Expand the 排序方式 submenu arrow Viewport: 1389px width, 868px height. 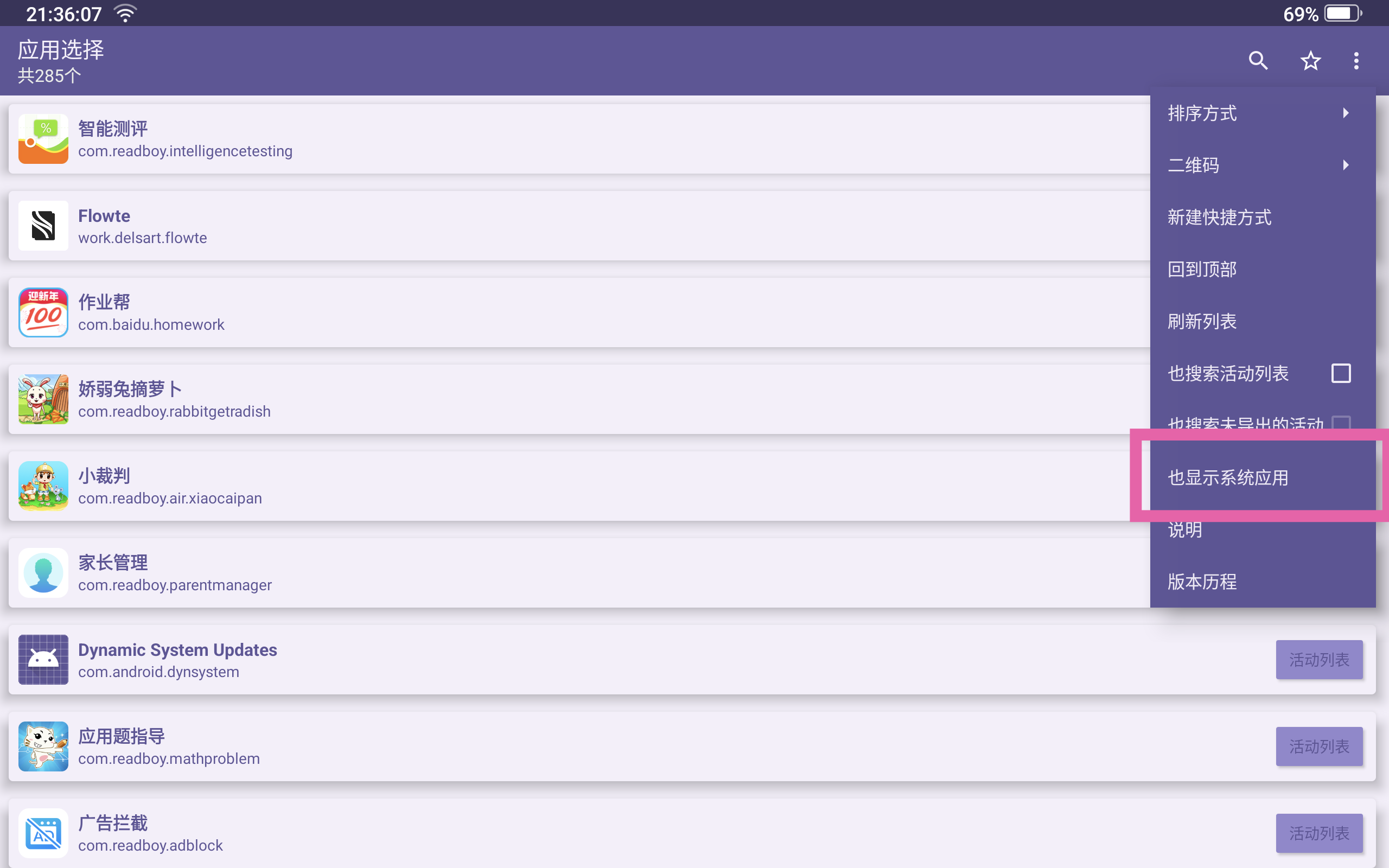click(1346, 113)
